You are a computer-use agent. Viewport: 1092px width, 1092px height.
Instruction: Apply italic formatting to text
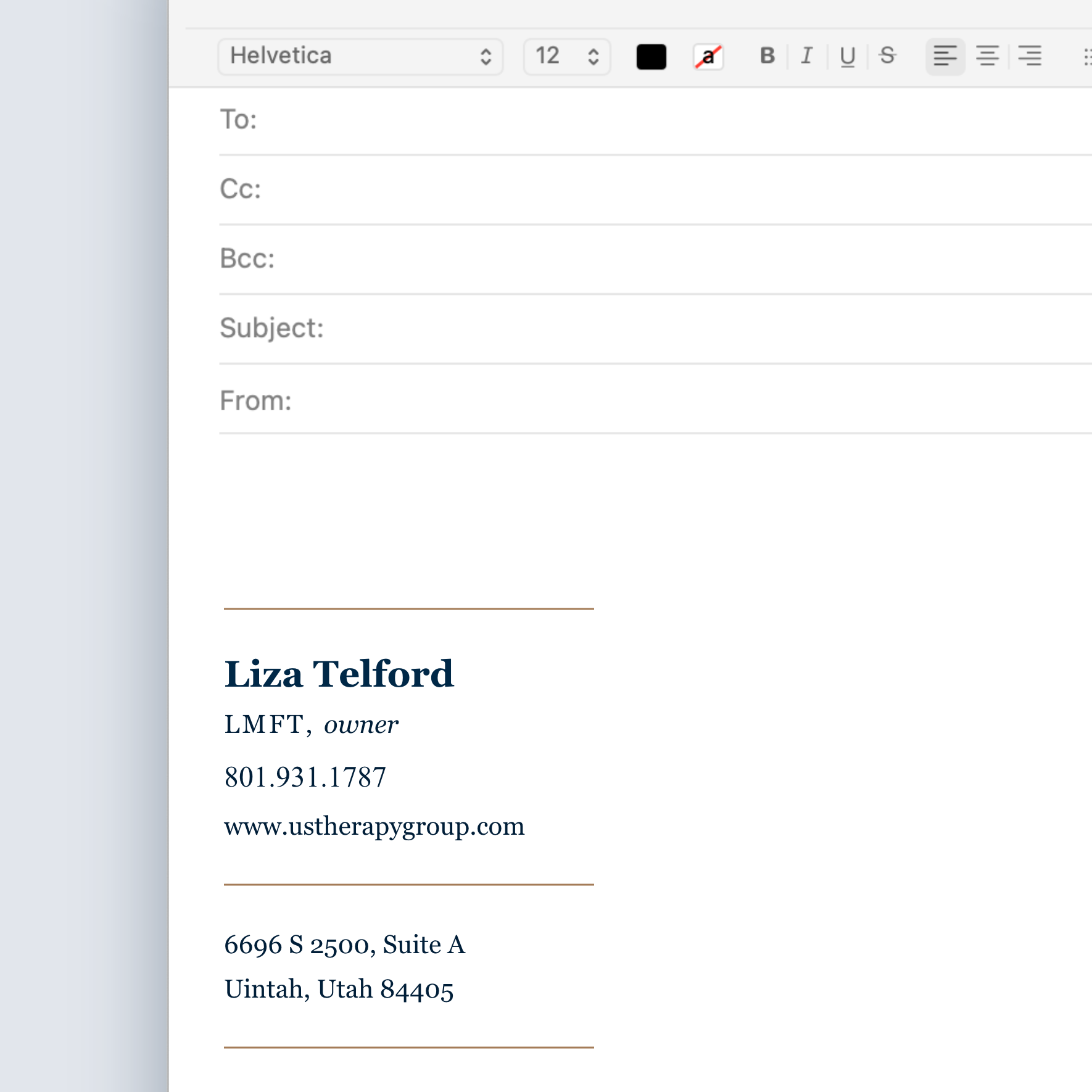pos(806,56)
